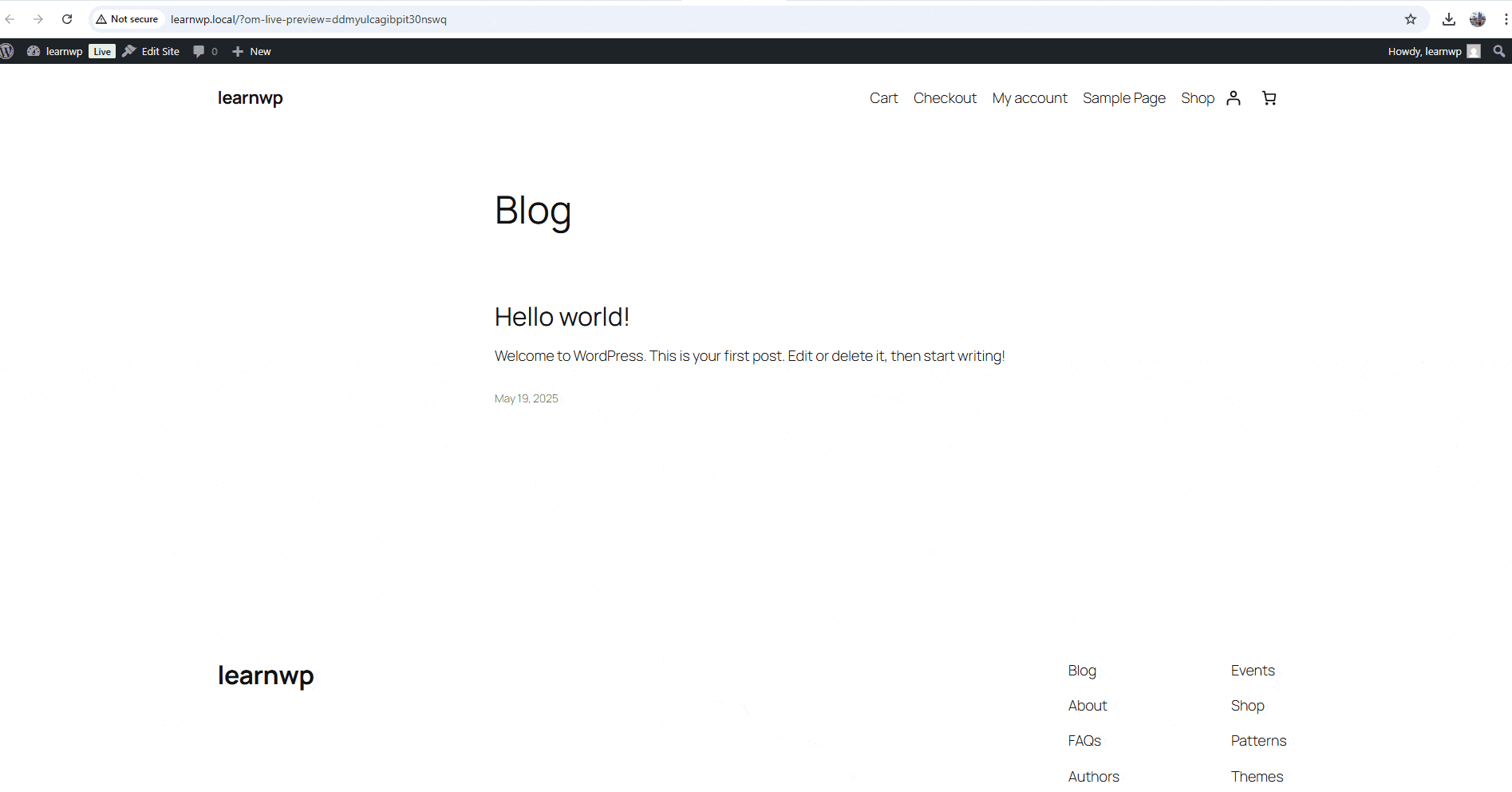Reload the page with the refresh icon
The image size is (1512, 792).
(x=67, y=19)
